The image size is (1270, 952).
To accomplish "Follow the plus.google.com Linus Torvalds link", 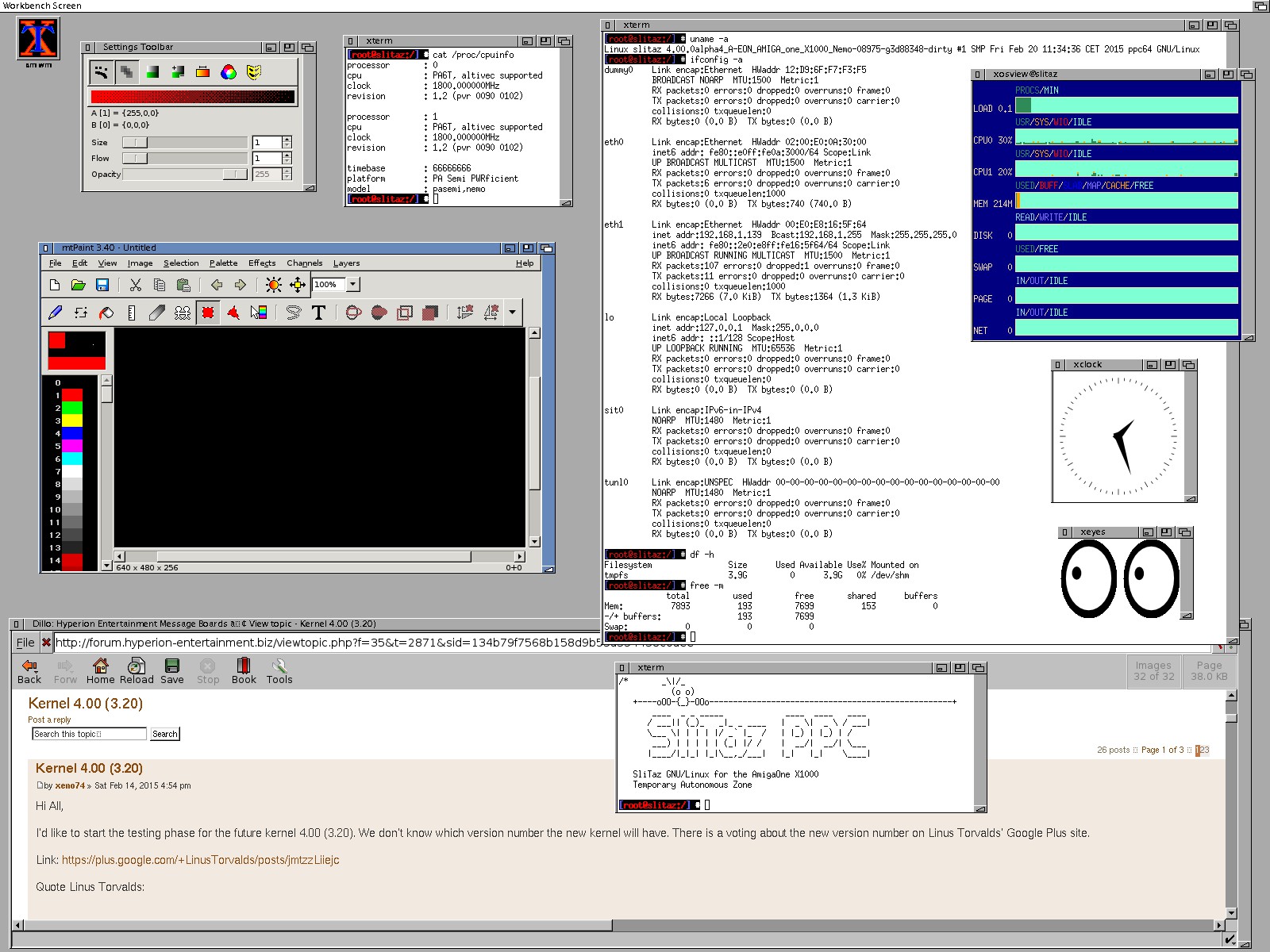I will tap(200, 860).
